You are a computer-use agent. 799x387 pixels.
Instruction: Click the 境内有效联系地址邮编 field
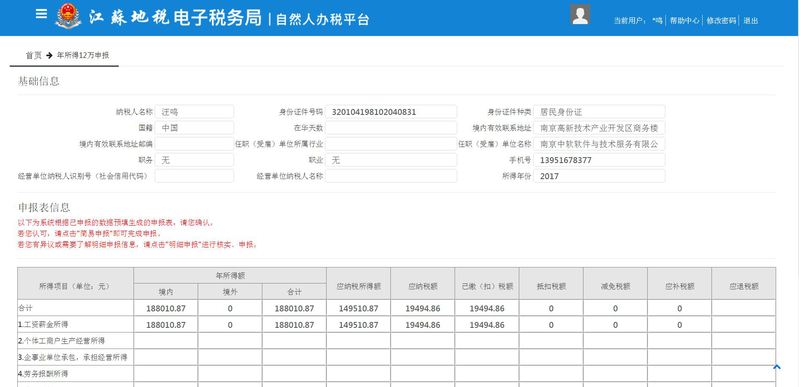[194, 144]
